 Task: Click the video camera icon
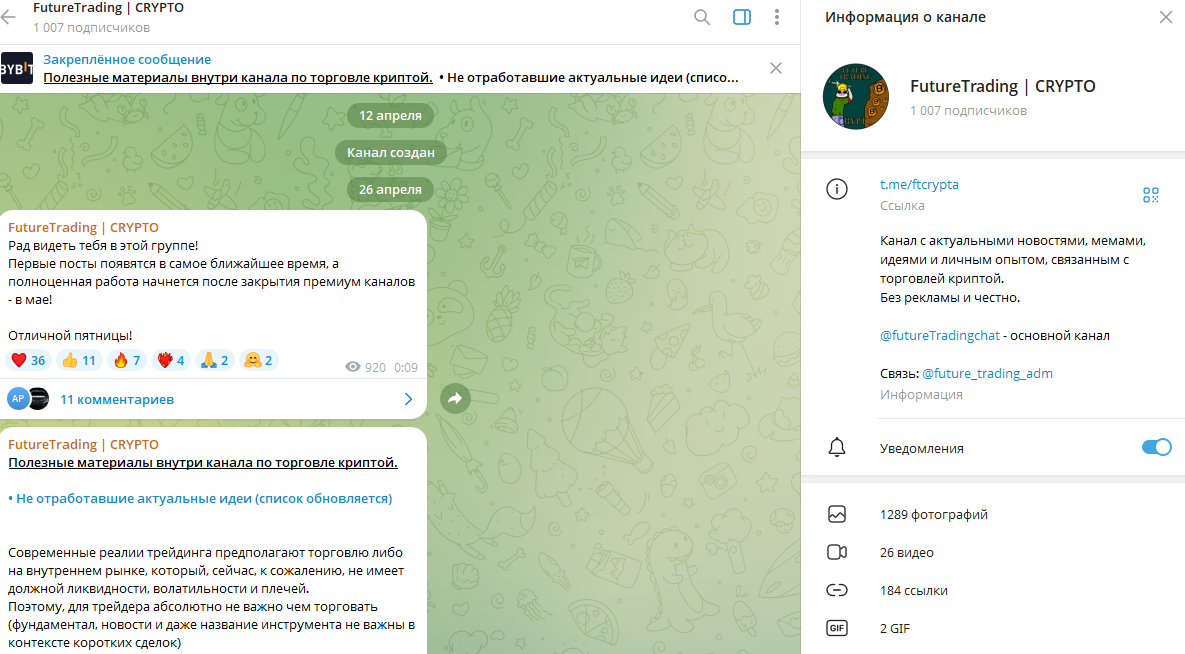(837, 552)
